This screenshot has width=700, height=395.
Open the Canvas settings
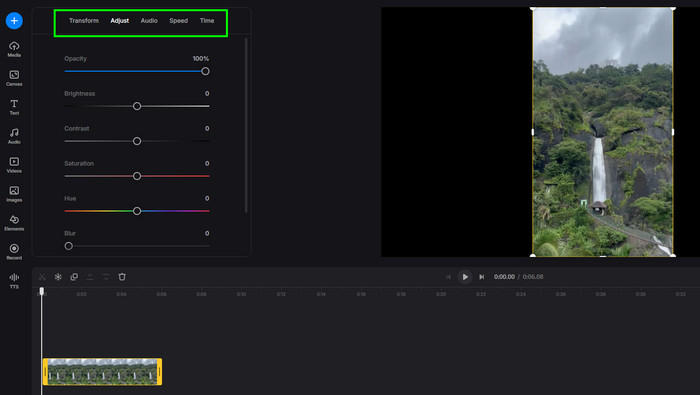click(14, 78)
